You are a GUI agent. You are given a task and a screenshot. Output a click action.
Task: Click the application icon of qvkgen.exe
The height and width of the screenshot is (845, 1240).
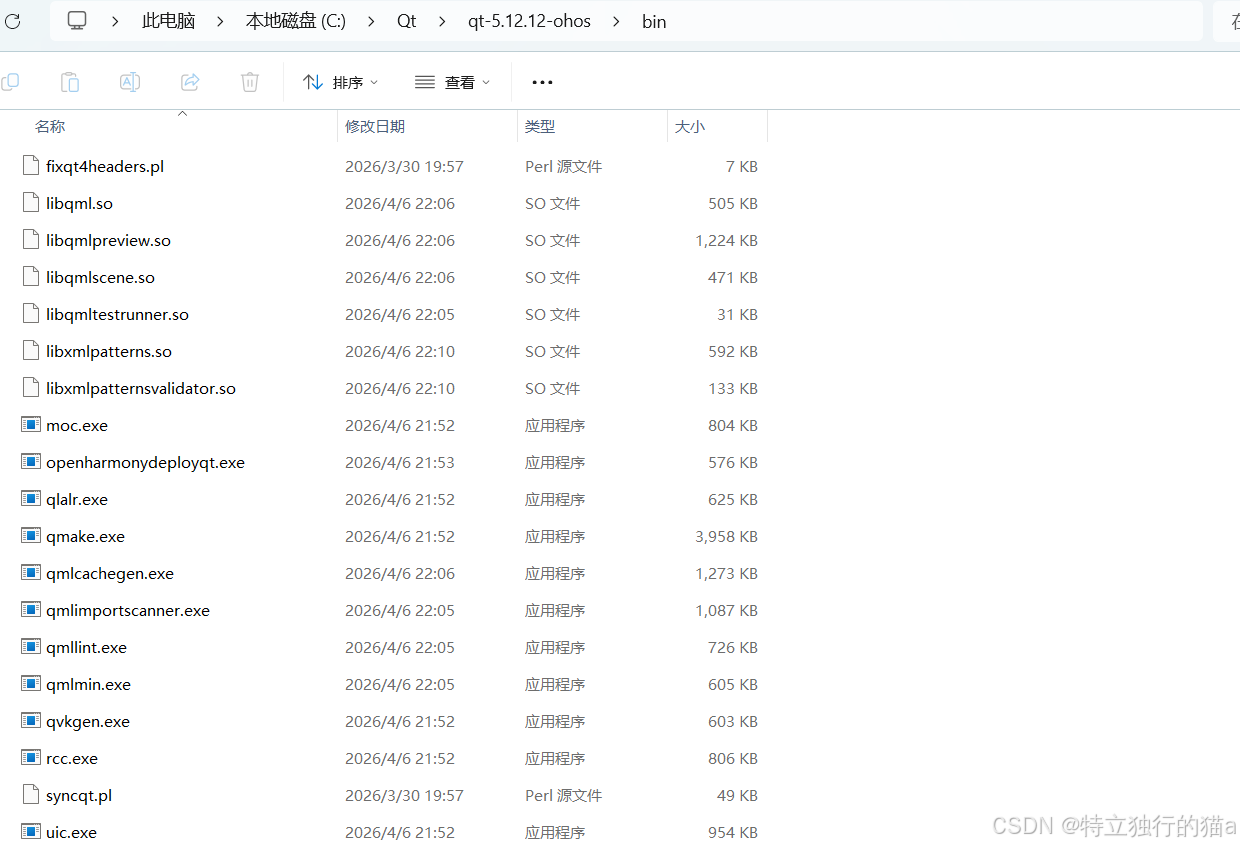(30, 721)
